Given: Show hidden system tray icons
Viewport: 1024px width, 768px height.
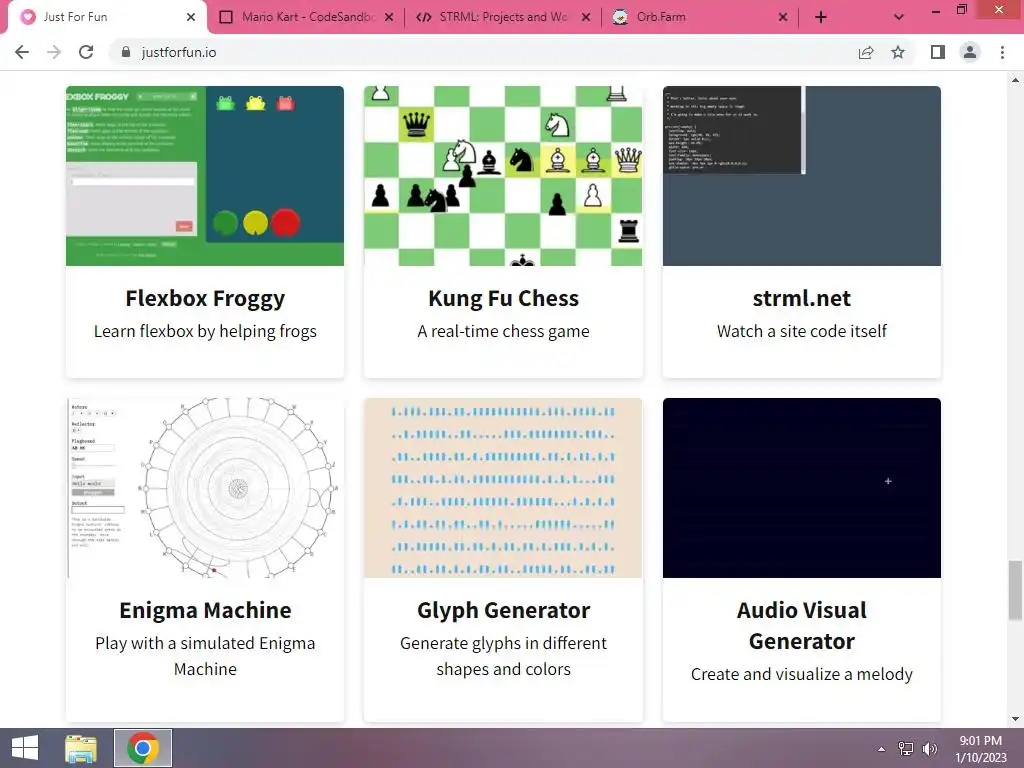Looking at the screenshot, I should (882, 749).
